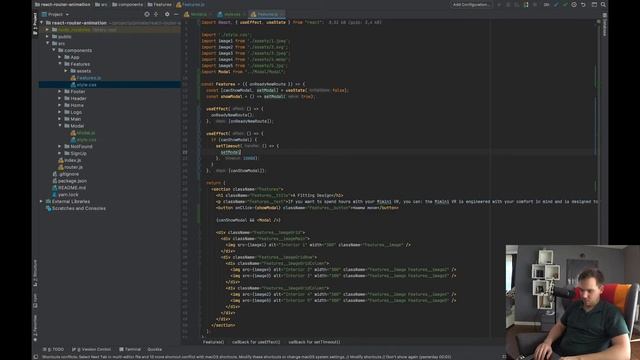Open yarn.lock in project tree
The height and width of the screenshot is (360, 640).
65,195
